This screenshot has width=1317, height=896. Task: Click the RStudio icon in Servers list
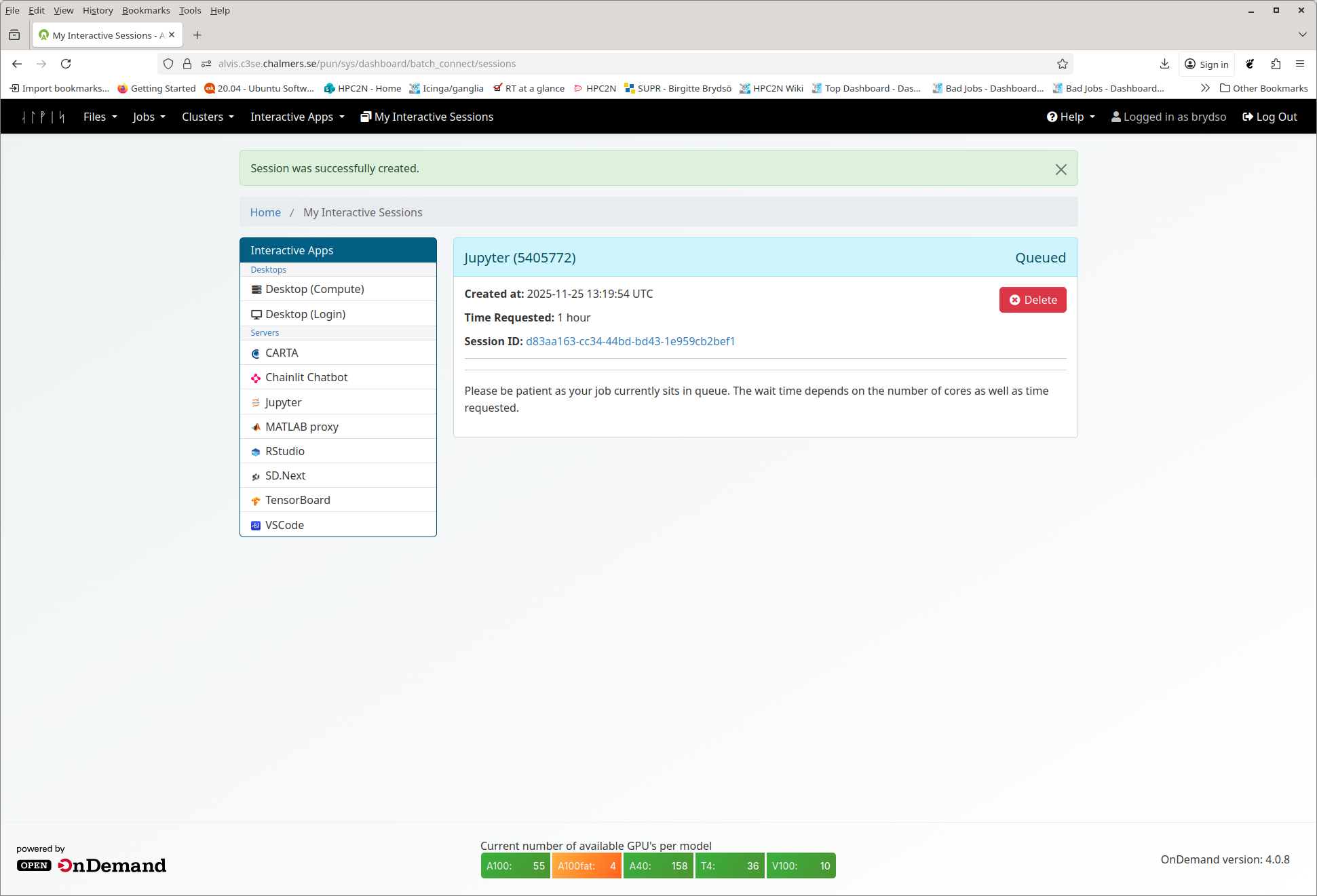tap(256, 452)
